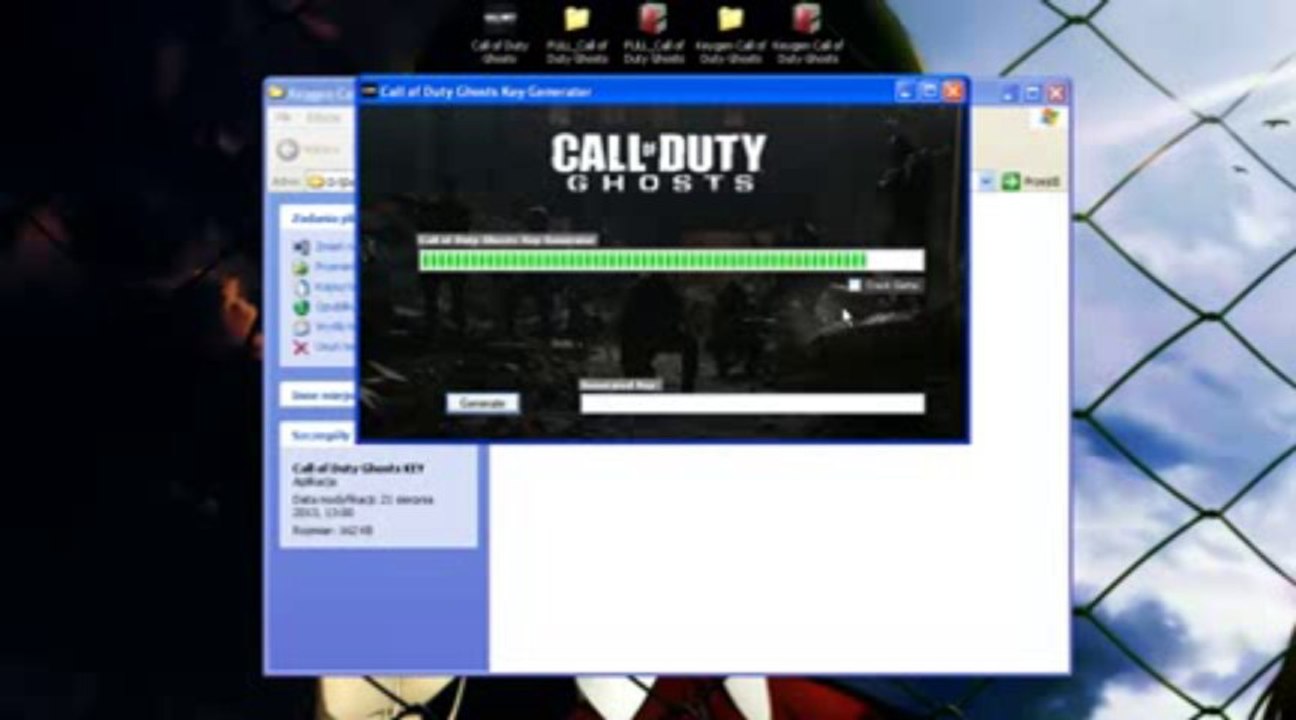Click the red X delete file task
The image size is (1296, 720).
pos(301,347)
